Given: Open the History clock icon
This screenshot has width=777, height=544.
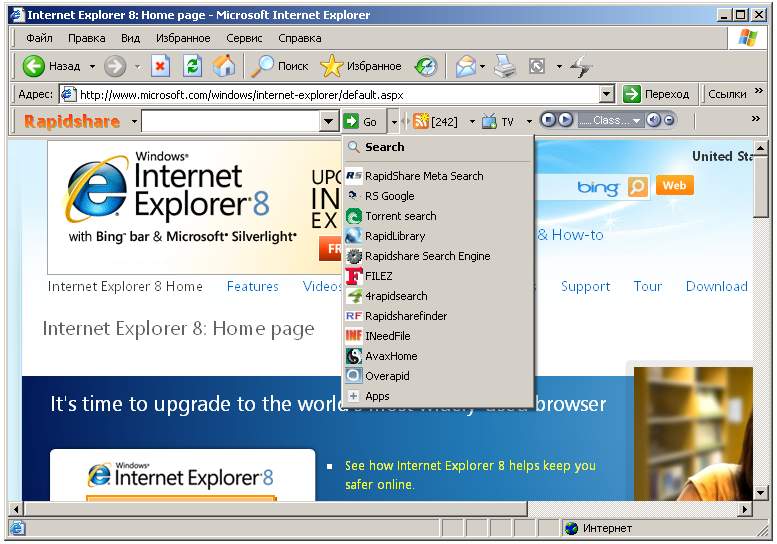Looking at the screenshot, I should click(x=426, y=66).
